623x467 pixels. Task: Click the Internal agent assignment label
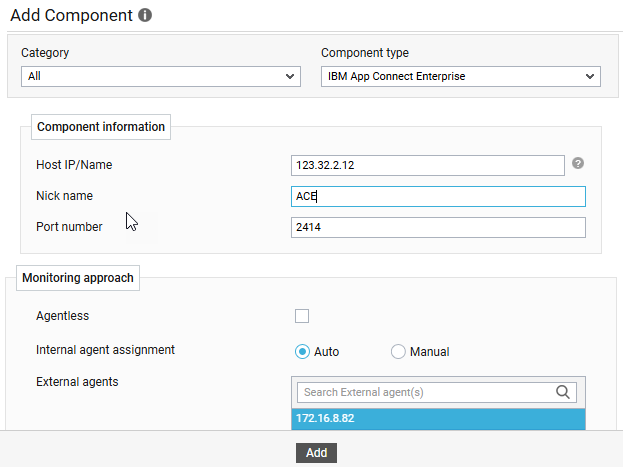point(105,350)
